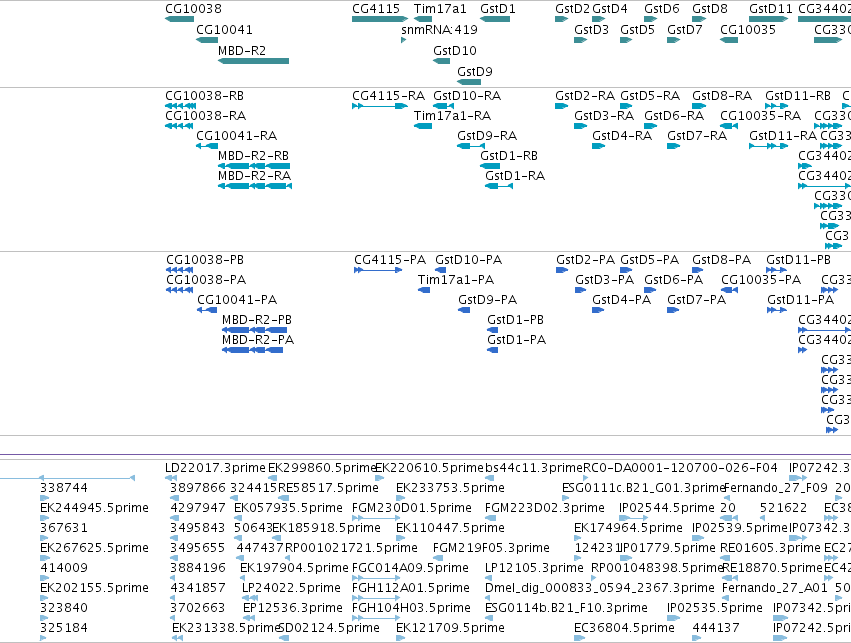851x643 pixels.
Task: Select the GstD3 gene label
Action: 592,30
